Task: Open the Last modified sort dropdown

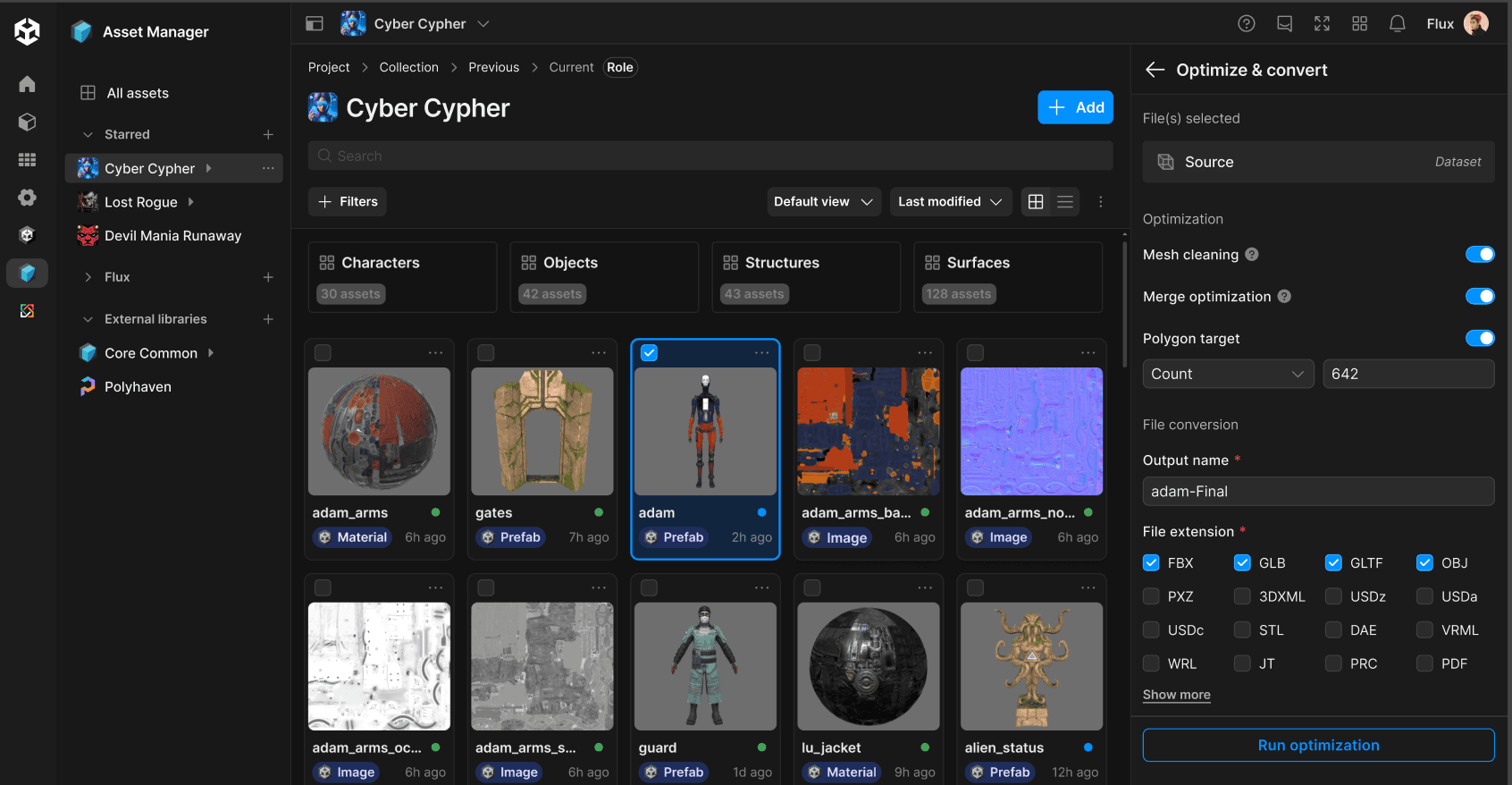Action: (950, 202)
